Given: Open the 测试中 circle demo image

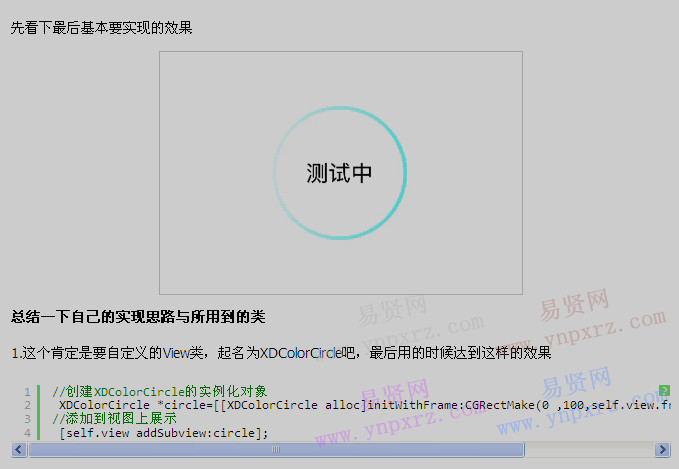Looking at the screenshot, I should 341,173.
